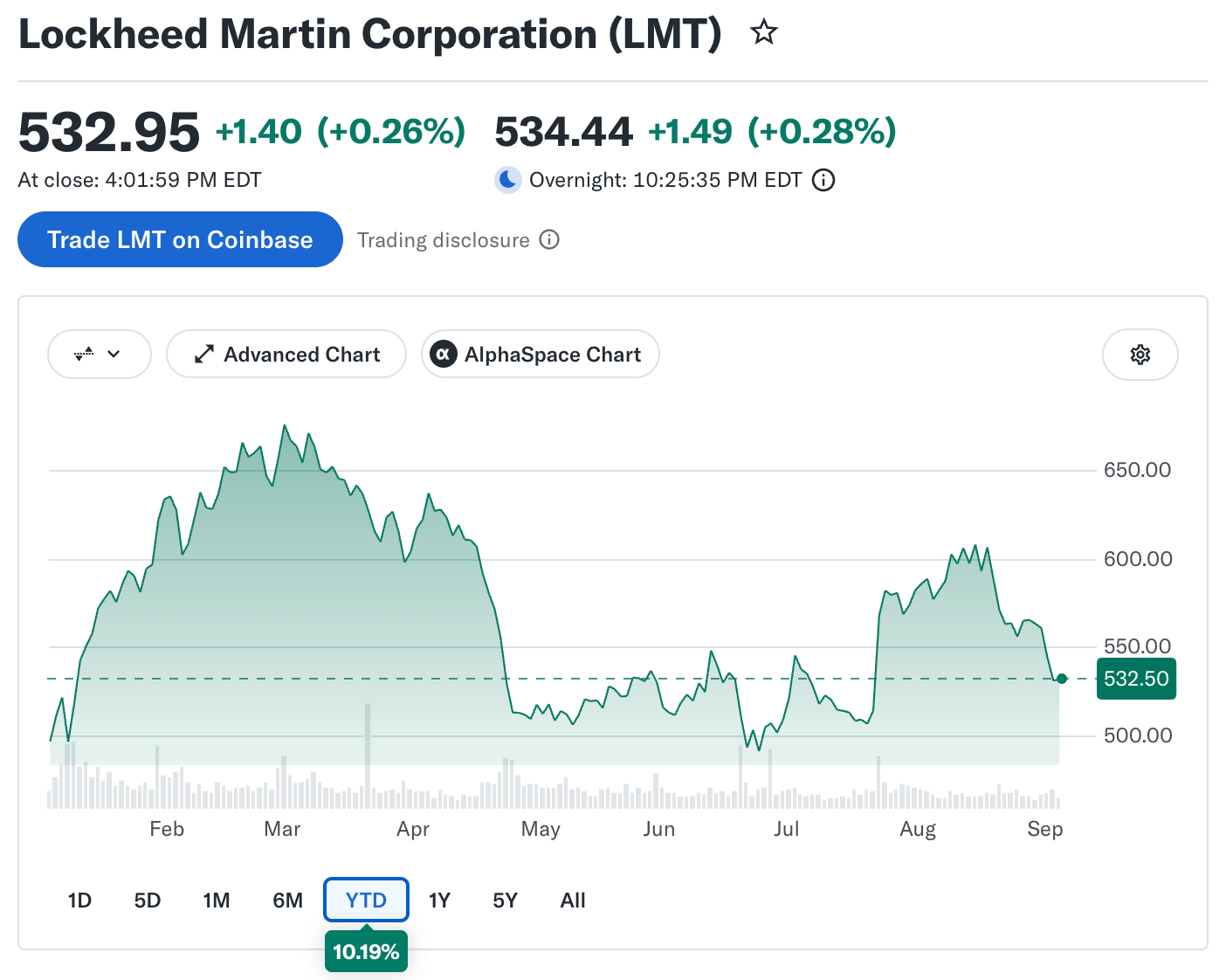Select the 5D time range
Image resolution: width=1226 pixels, height=980 pixels.
tap(148, 901)
